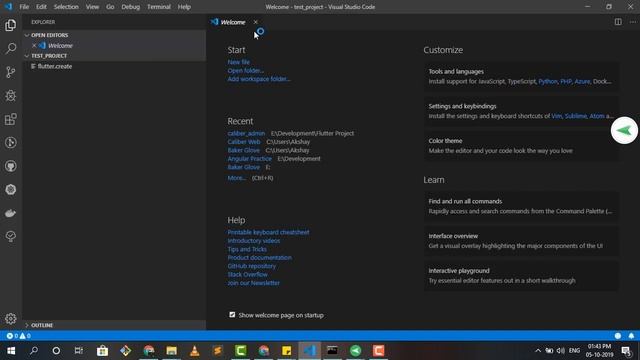Click the green paper-plane floating button
This screenshot has width=640, height=360.
[624, 131]
